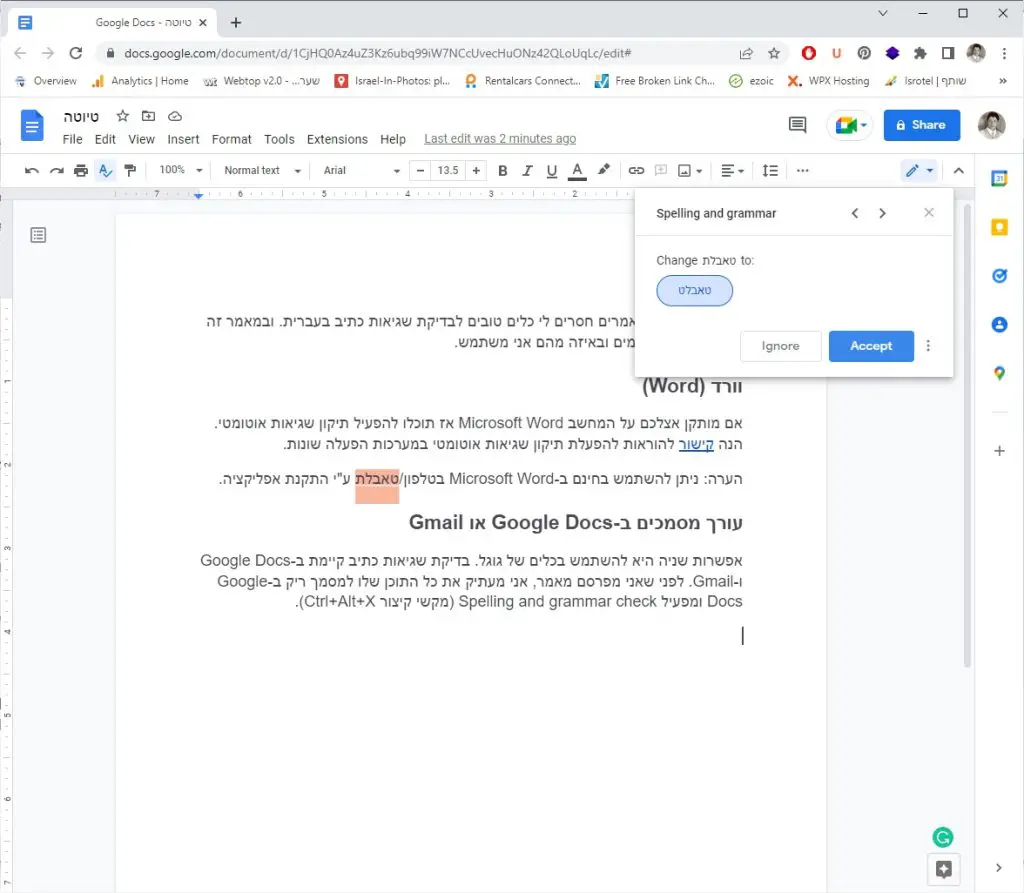Click Ignore in the Spelling and grammar panel
The height and width of the screenshot is (893, 1024).
click(780, 346)
